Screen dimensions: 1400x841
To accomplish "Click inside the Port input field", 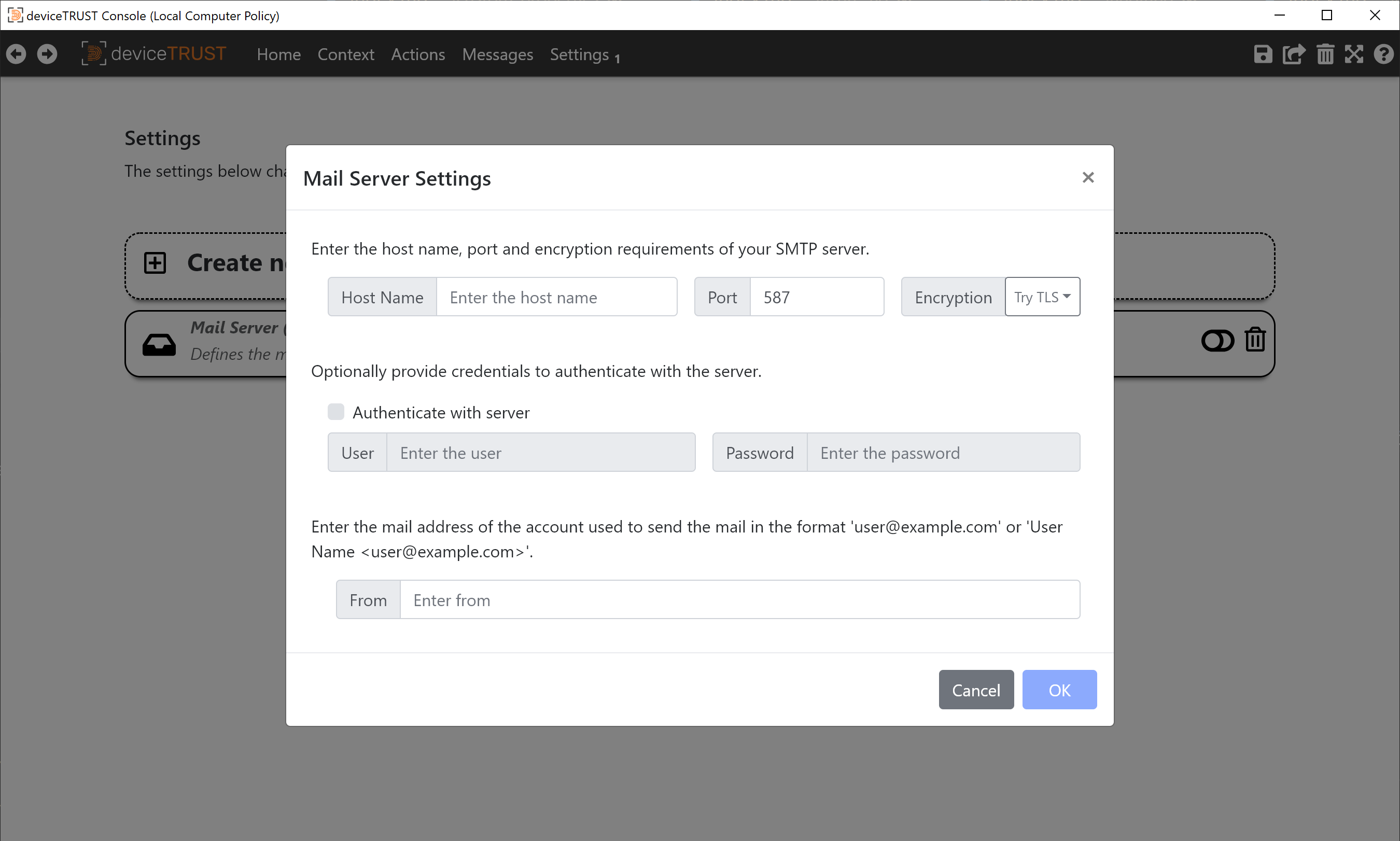I will tap(817, 297).
